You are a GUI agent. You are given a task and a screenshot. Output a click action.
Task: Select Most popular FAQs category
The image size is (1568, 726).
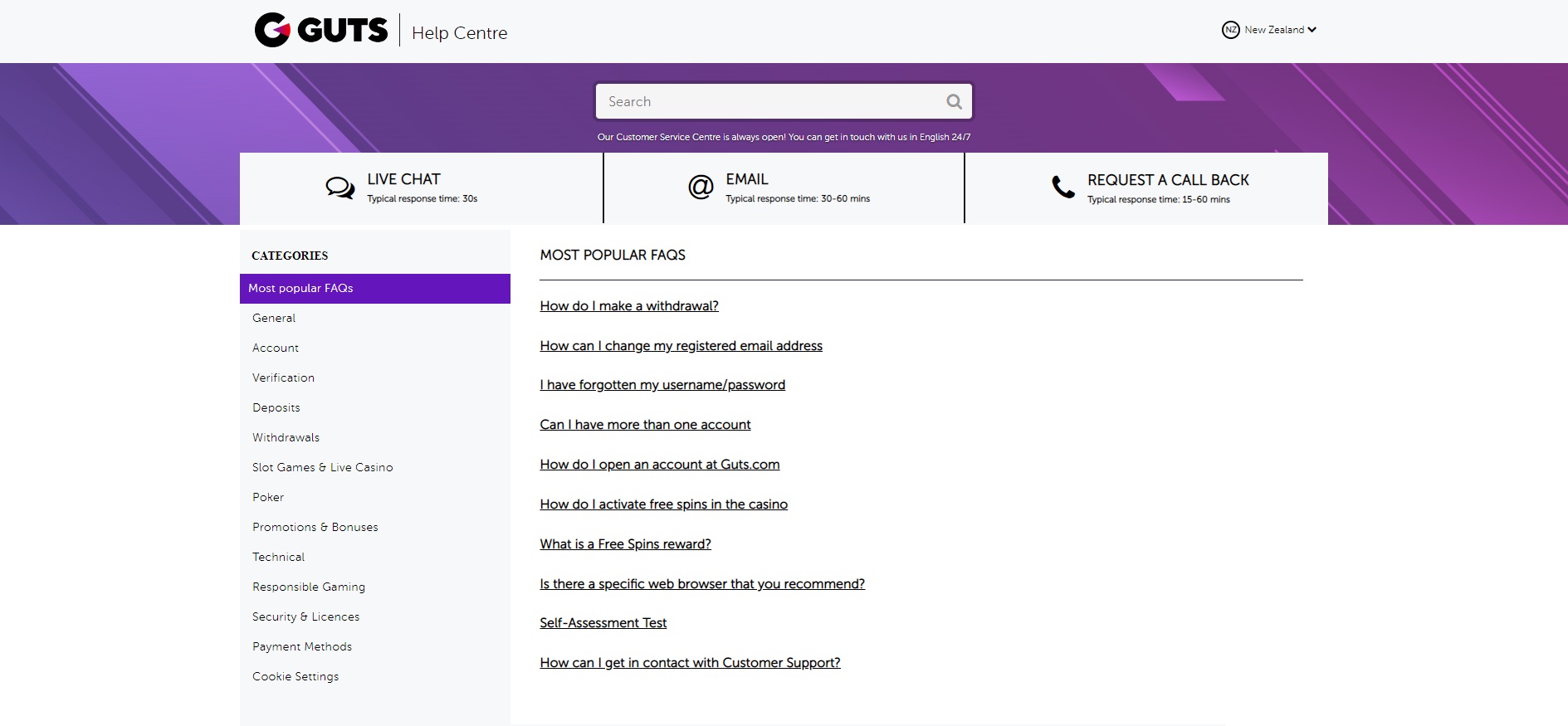[x=375, y=288]
